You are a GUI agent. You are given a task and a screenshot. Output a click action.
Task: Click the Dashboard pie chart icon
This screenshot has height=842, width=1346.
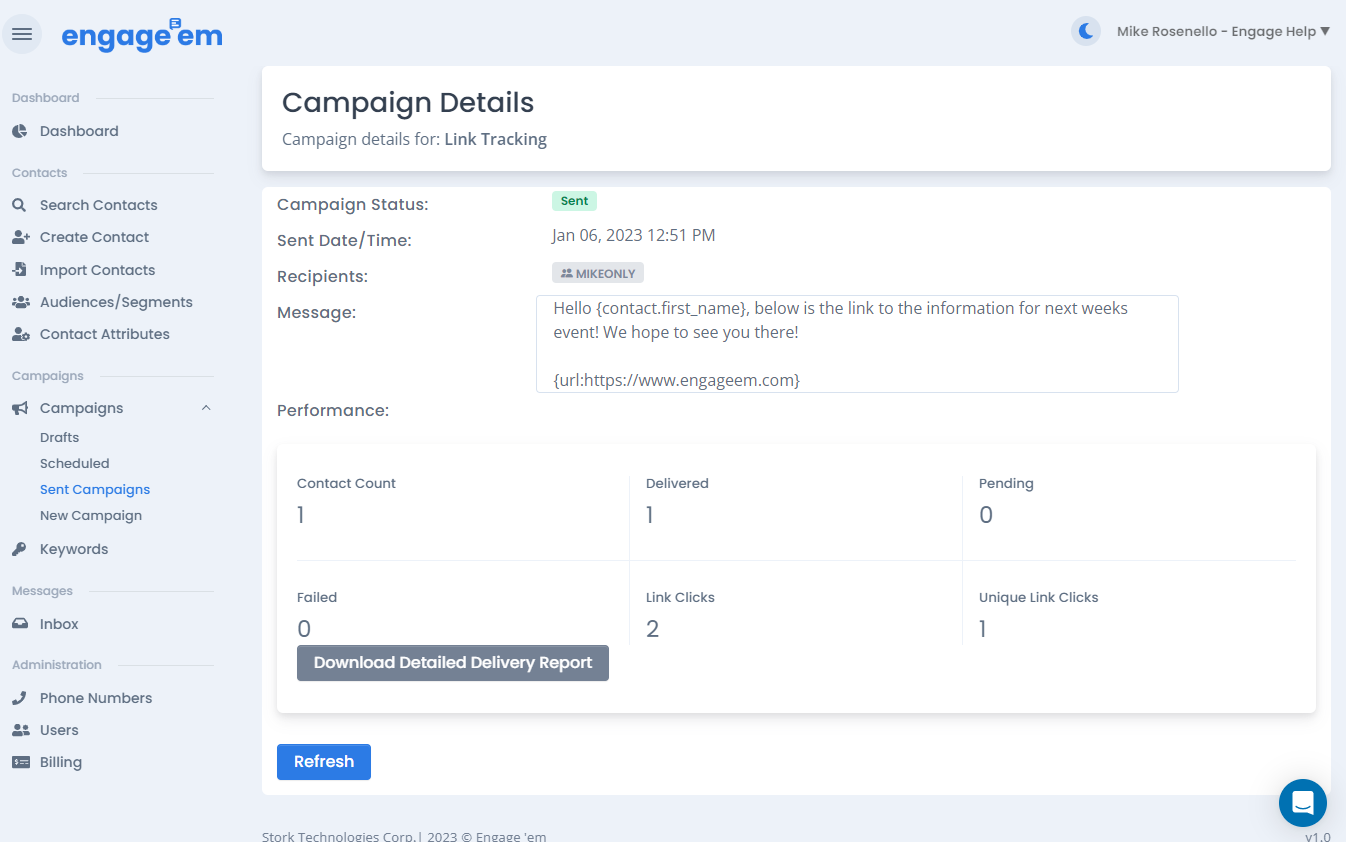[20, 131]
